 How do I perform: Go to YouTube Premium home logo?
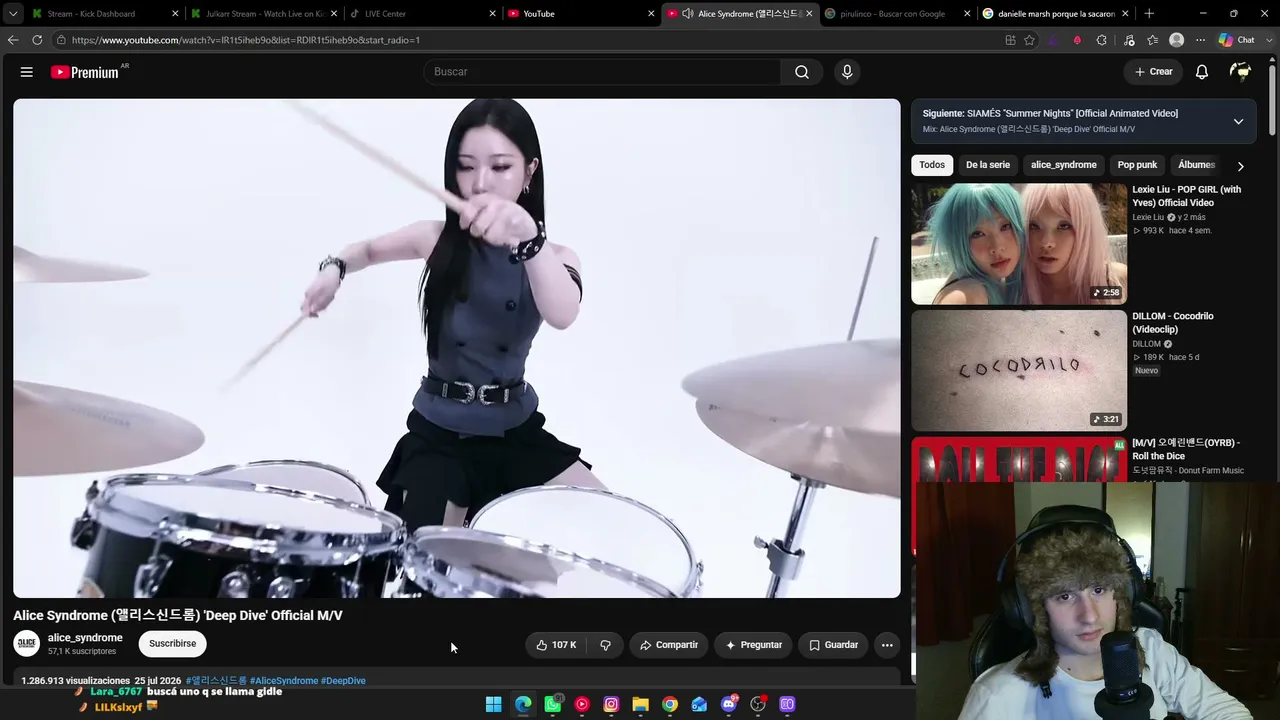pos(85,72)
